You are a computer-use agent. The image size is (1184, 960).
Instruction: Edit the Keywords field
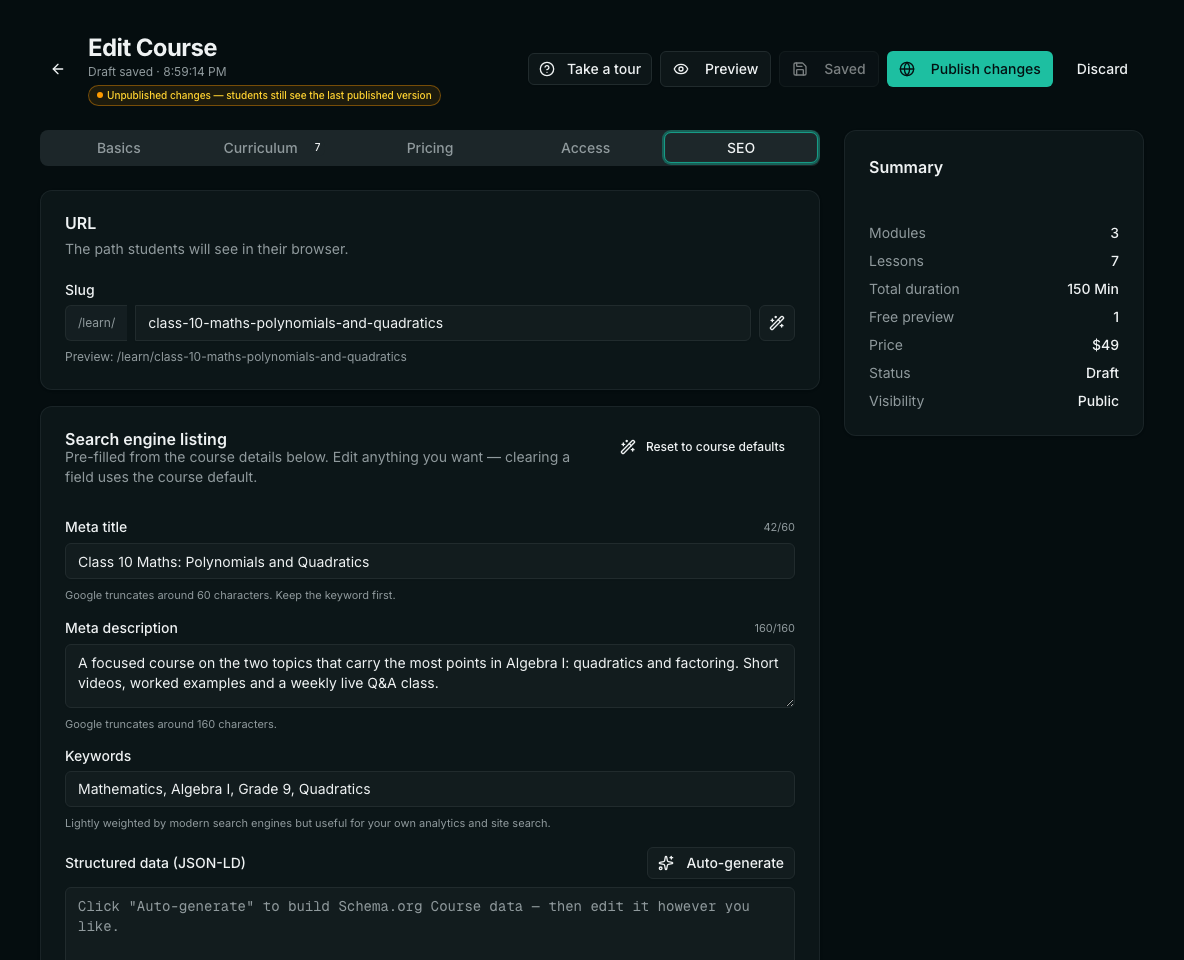(x=430, y=789)
